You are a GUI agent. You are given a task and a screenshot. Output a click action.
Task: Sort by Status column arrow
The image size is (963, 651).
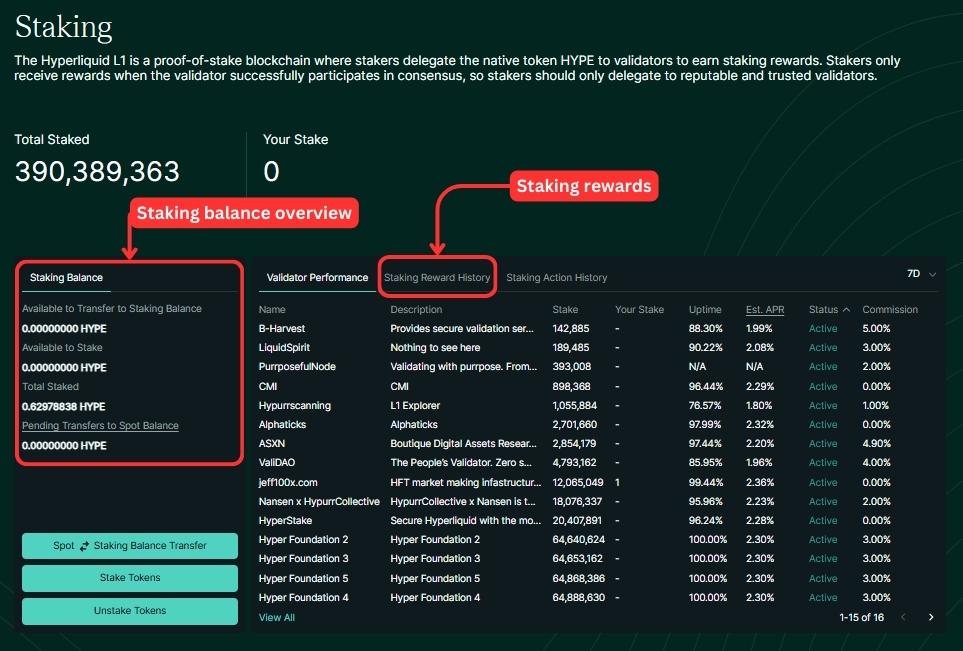[846, 310]
